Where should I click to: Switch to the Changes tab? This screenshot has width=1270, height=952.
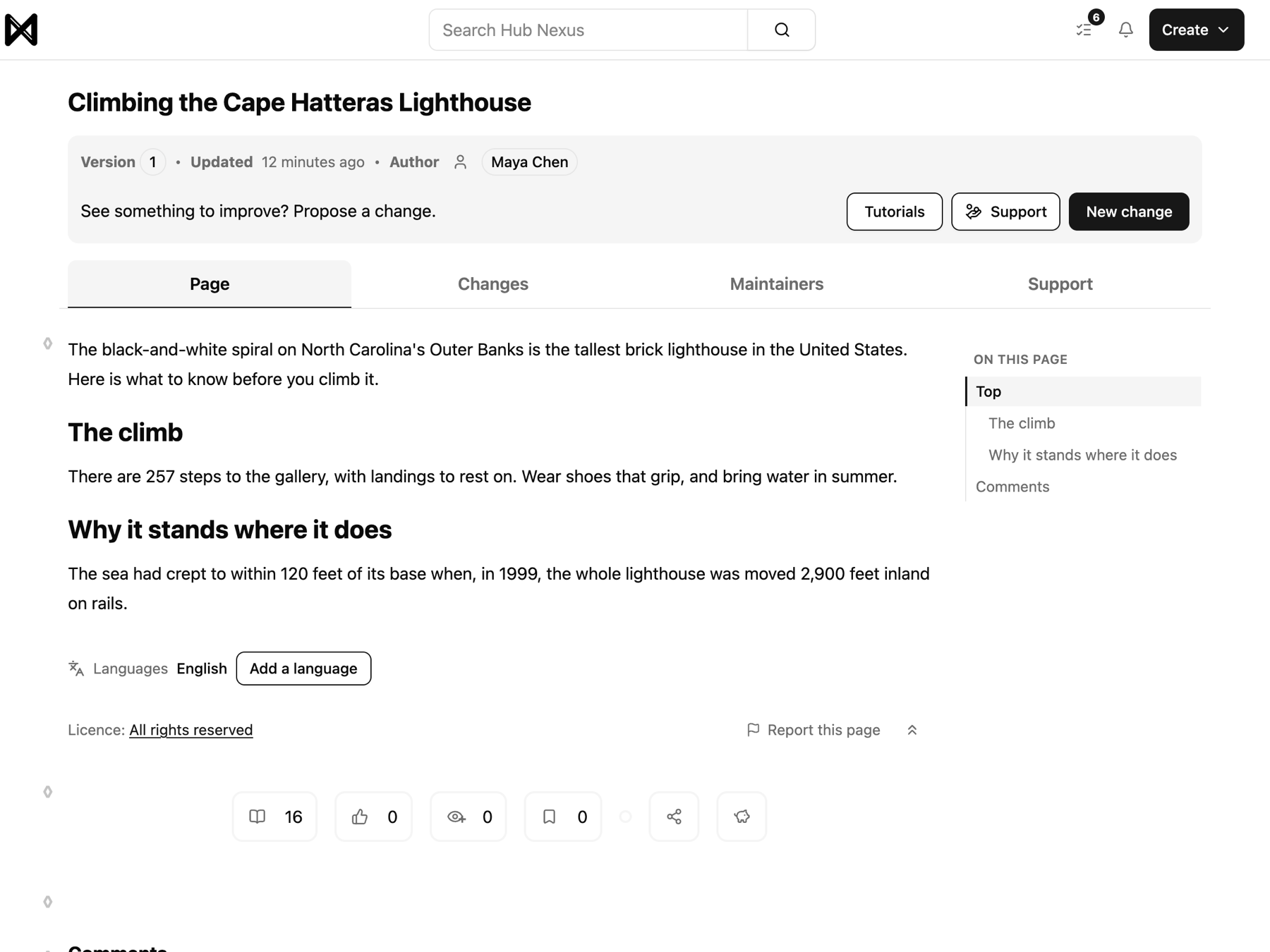493,284
